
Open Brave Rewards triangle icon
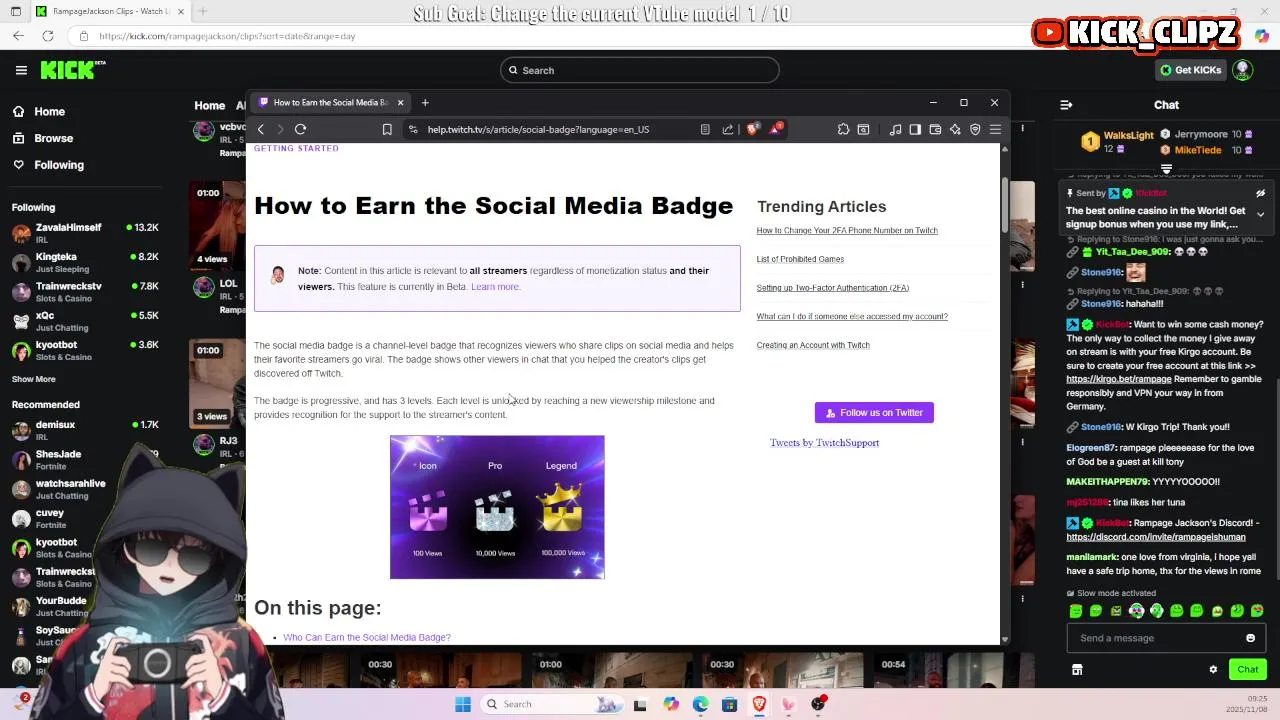tap(776, 129)
